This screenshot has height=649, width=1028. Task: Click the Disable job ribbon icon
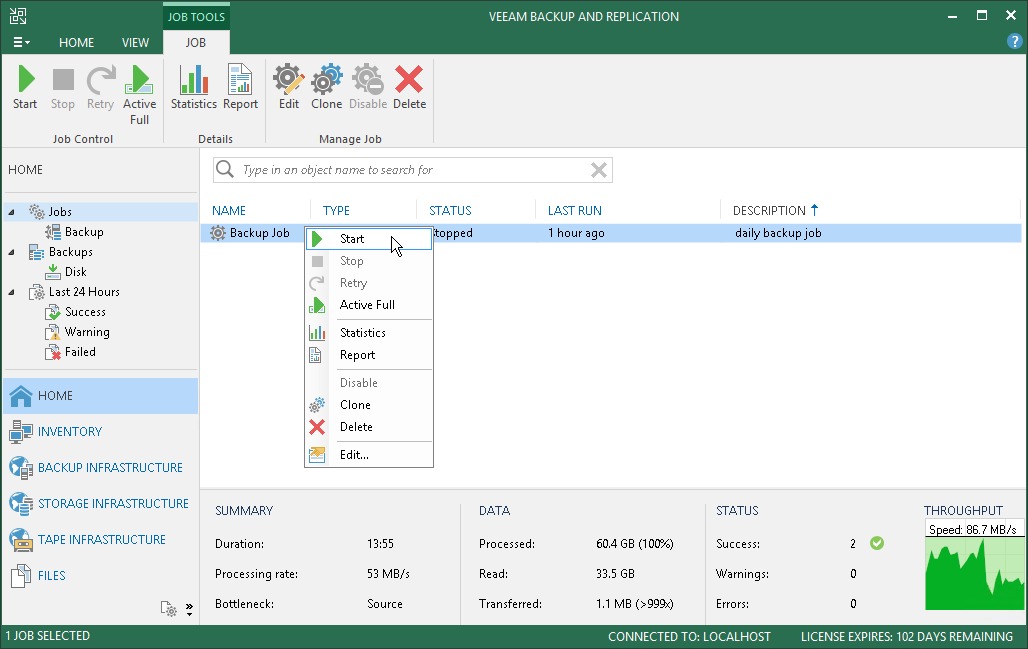pos(367,87)
